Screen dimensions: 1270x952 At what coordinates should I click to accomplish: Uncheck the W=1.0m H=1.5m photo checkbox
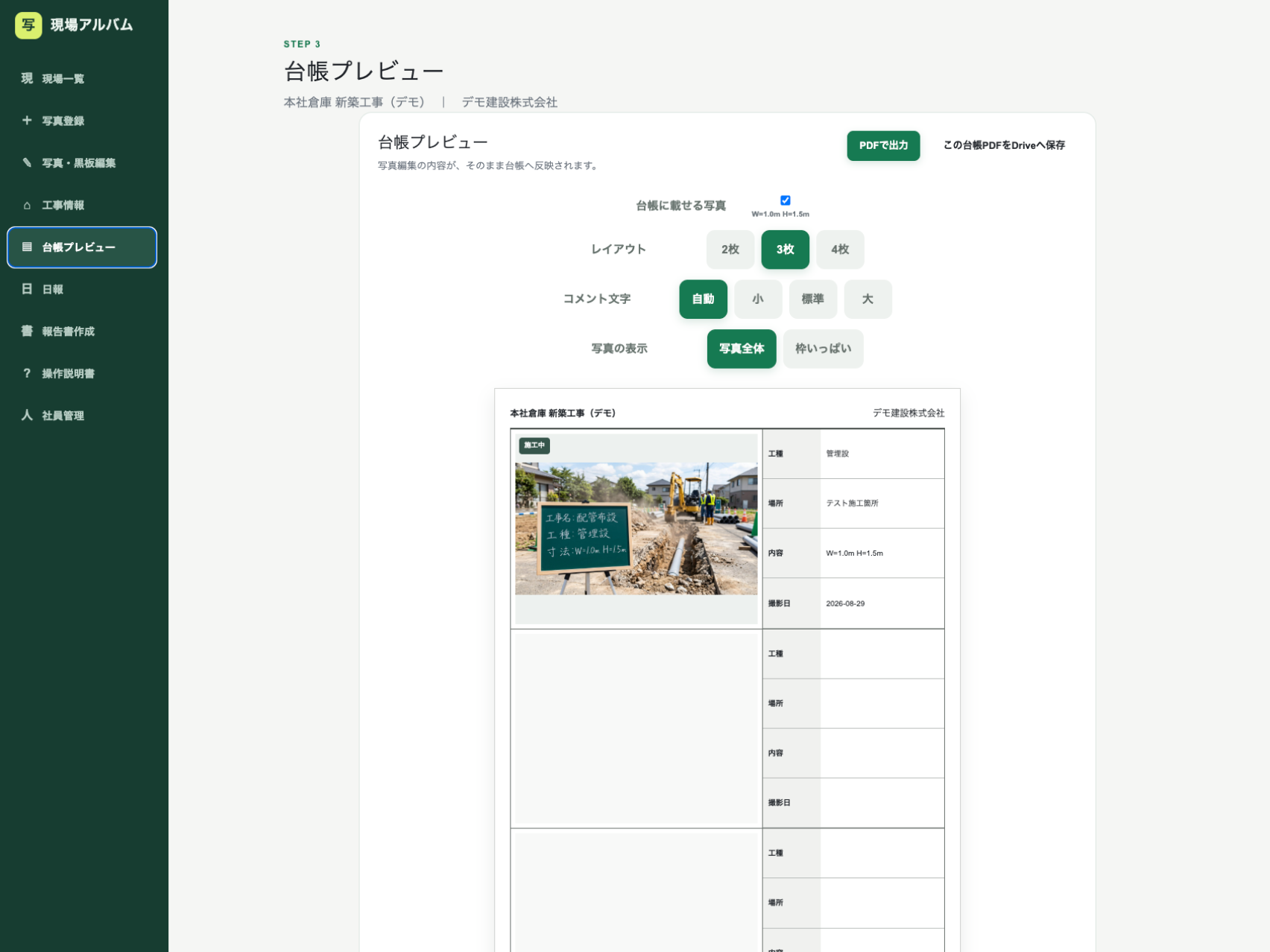[785, 200]
